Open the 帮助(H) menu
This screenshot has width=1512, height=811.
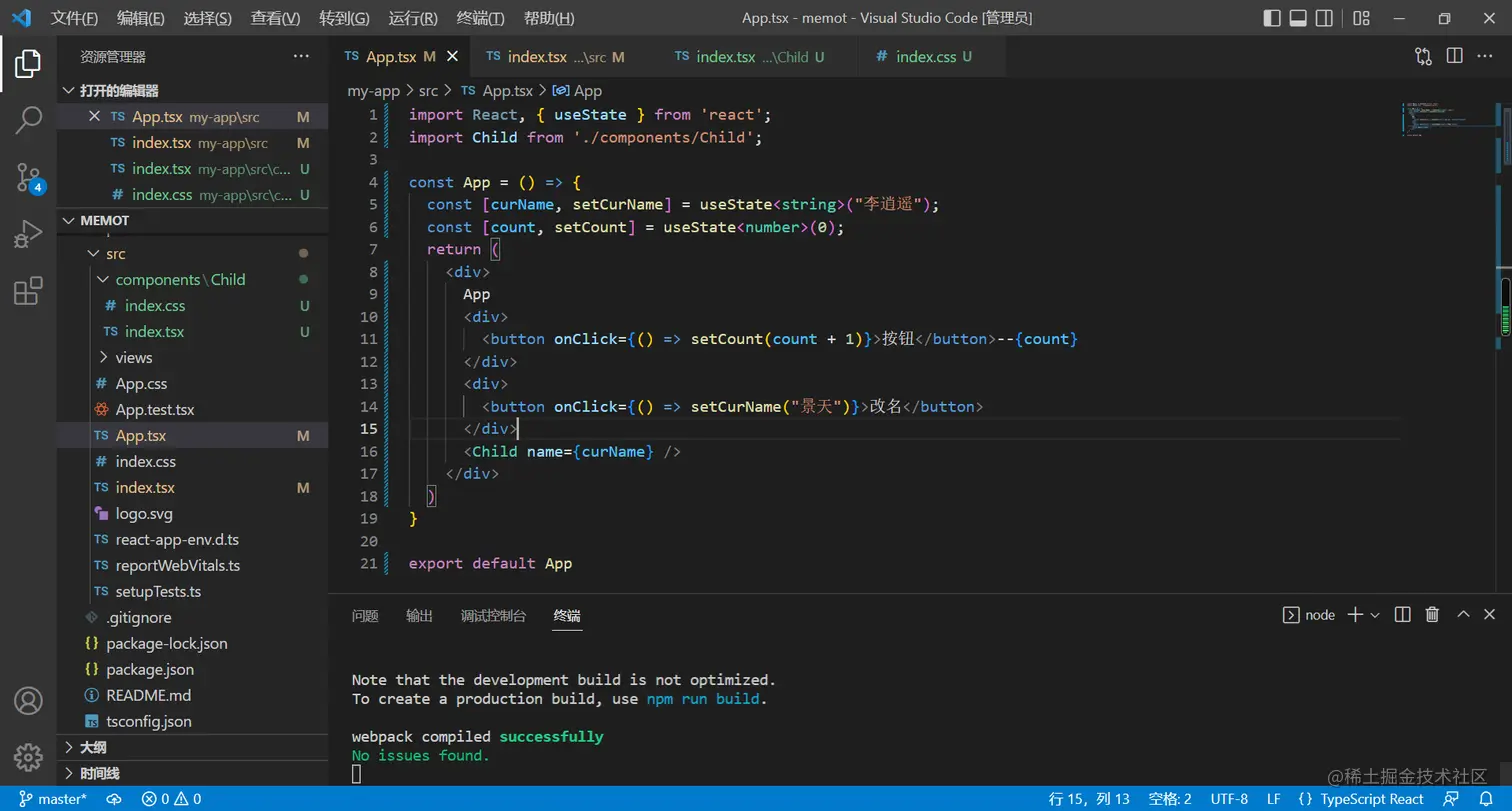[x=549, y=18]
